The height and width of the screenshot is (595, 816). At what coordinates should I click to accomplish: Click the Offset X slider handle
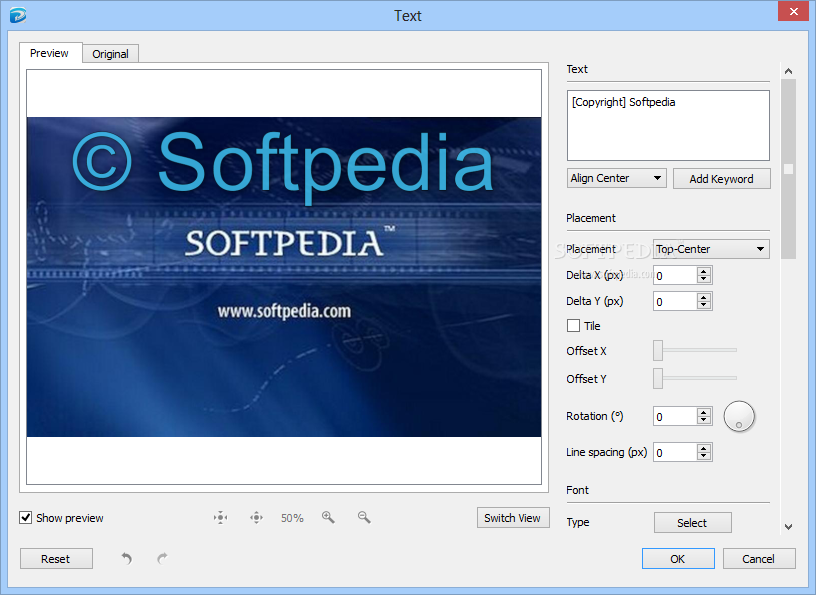pos(658,350)
